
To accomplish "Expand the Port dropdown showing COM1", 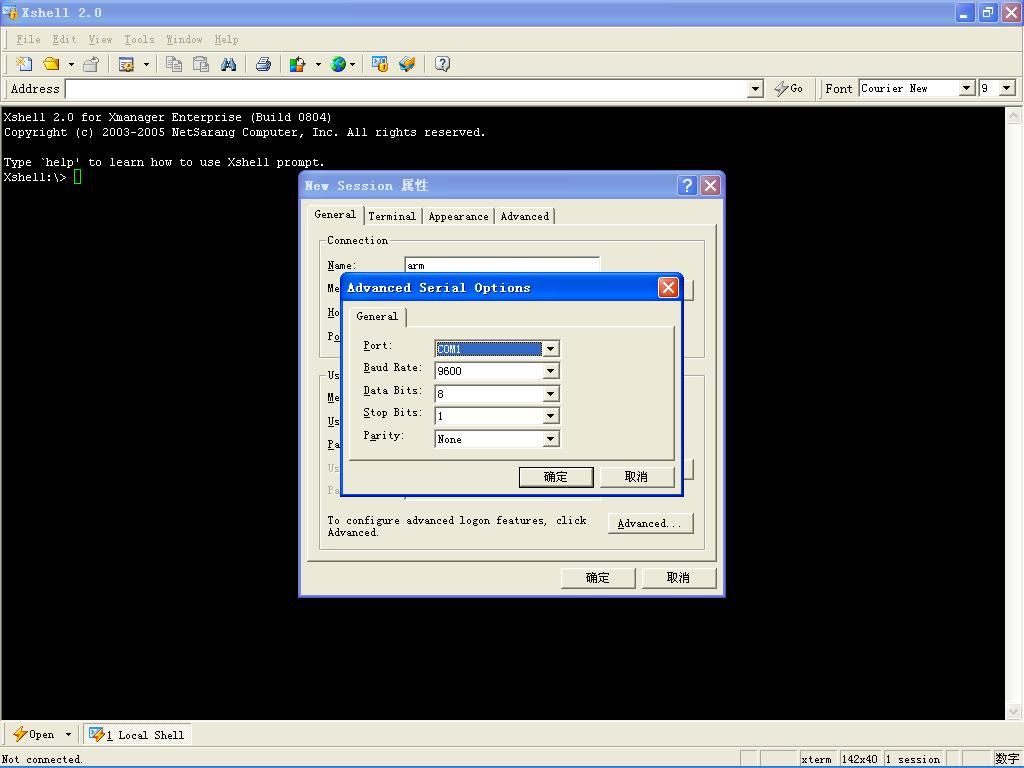I will [x=549, y=349].
